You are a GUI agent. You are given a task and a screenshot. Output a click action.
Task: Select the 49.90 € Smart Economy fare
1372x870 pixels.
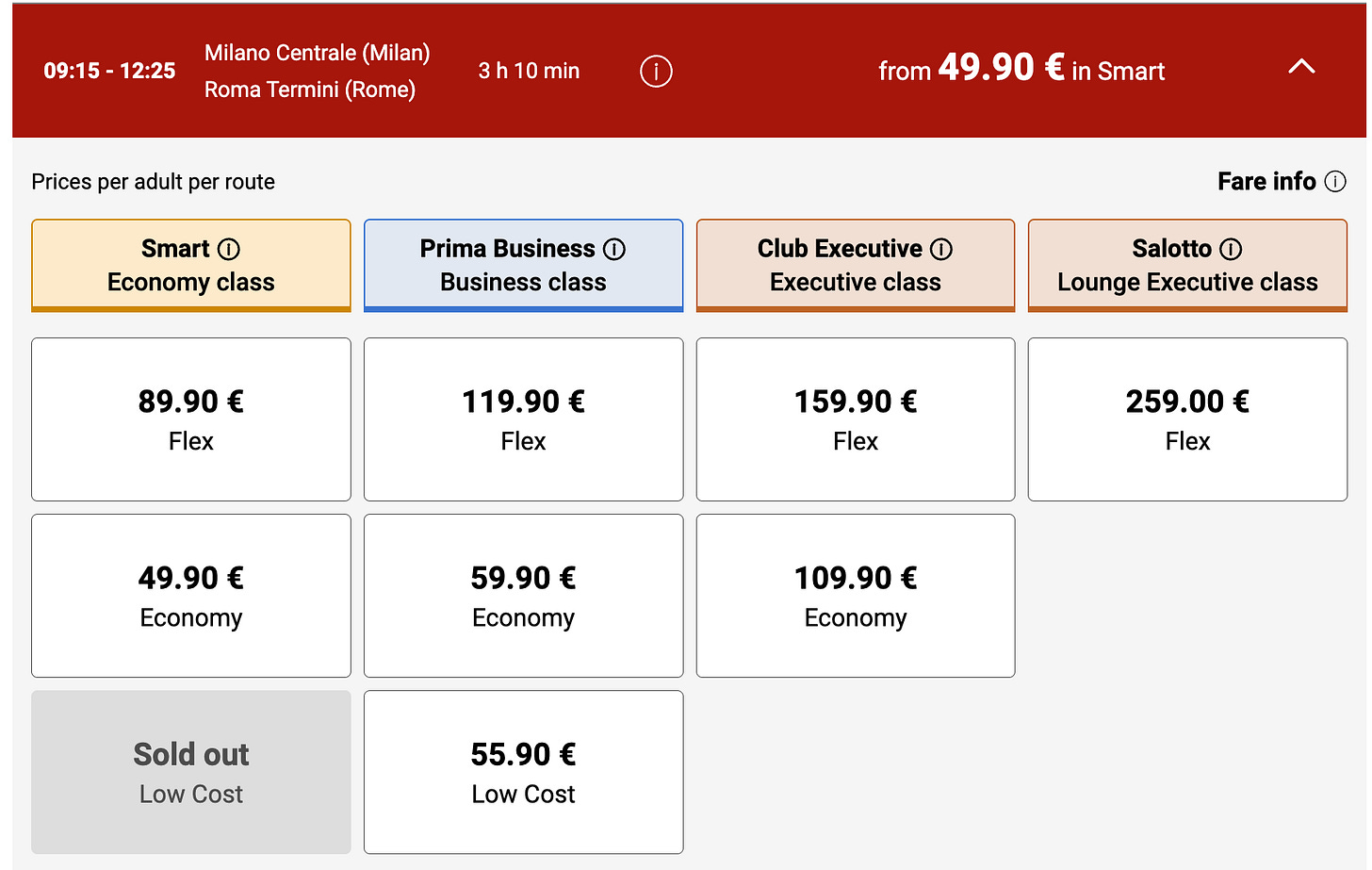coord(190,596)
